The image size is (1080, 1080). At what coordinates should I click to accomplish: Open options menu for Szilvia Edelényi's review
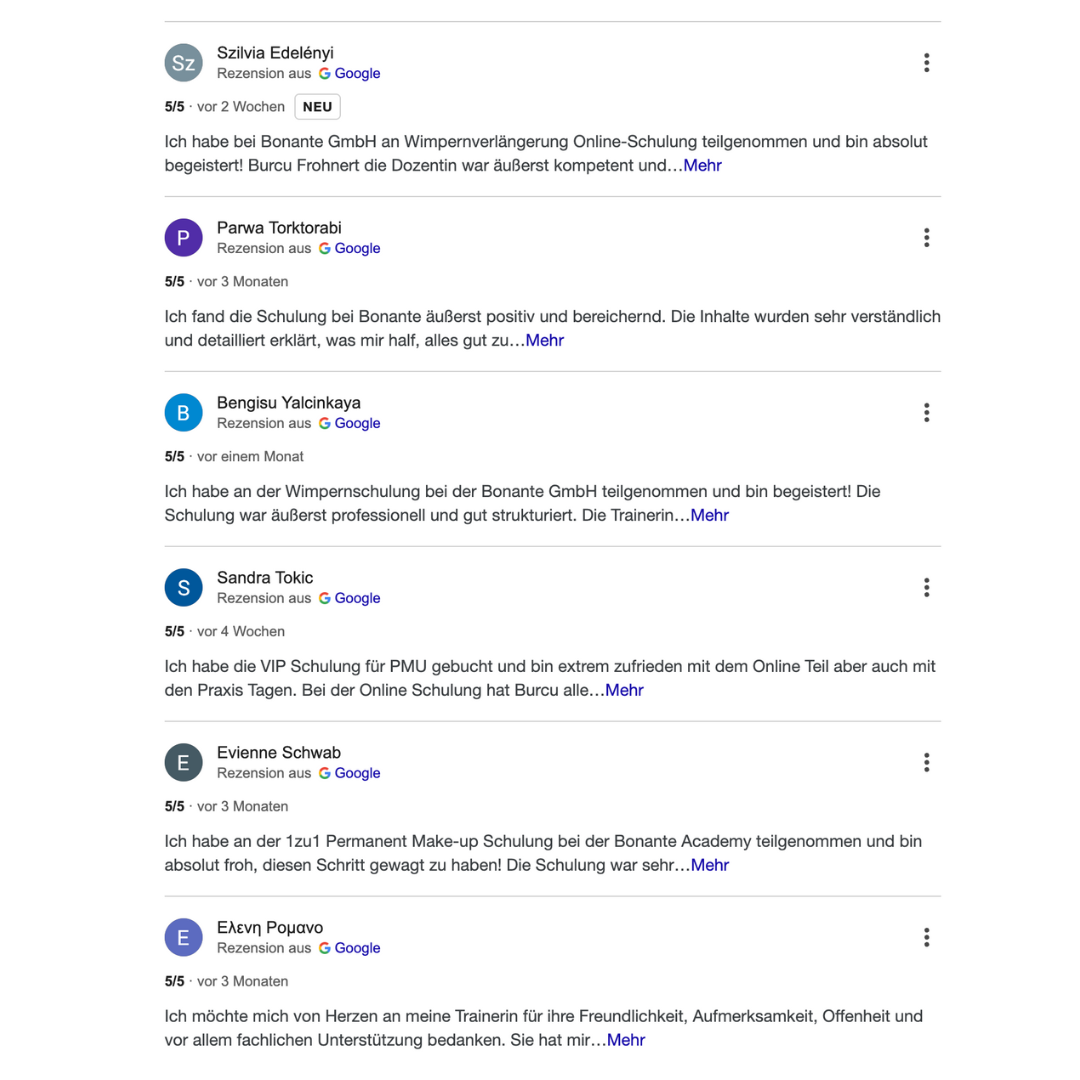coord(926,63)
